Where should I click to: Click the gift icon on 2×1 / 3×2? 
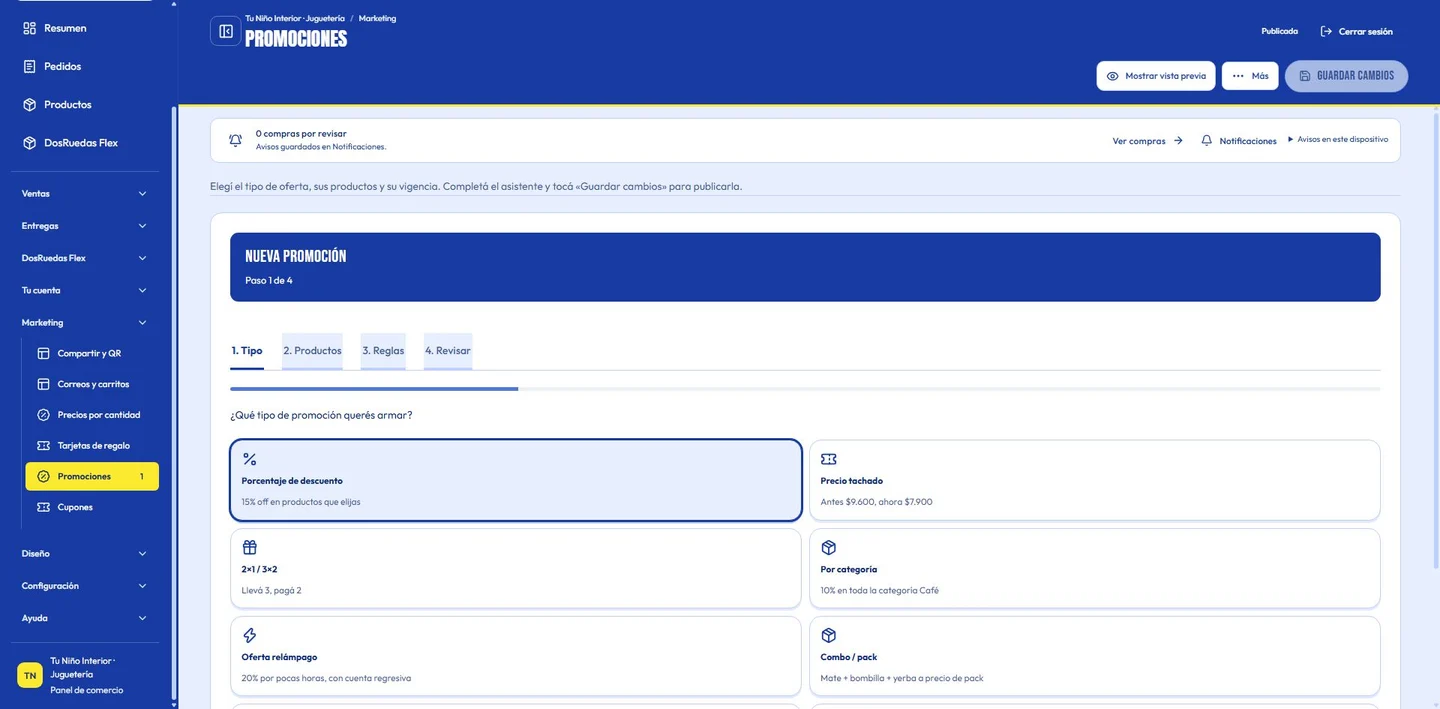250,547
